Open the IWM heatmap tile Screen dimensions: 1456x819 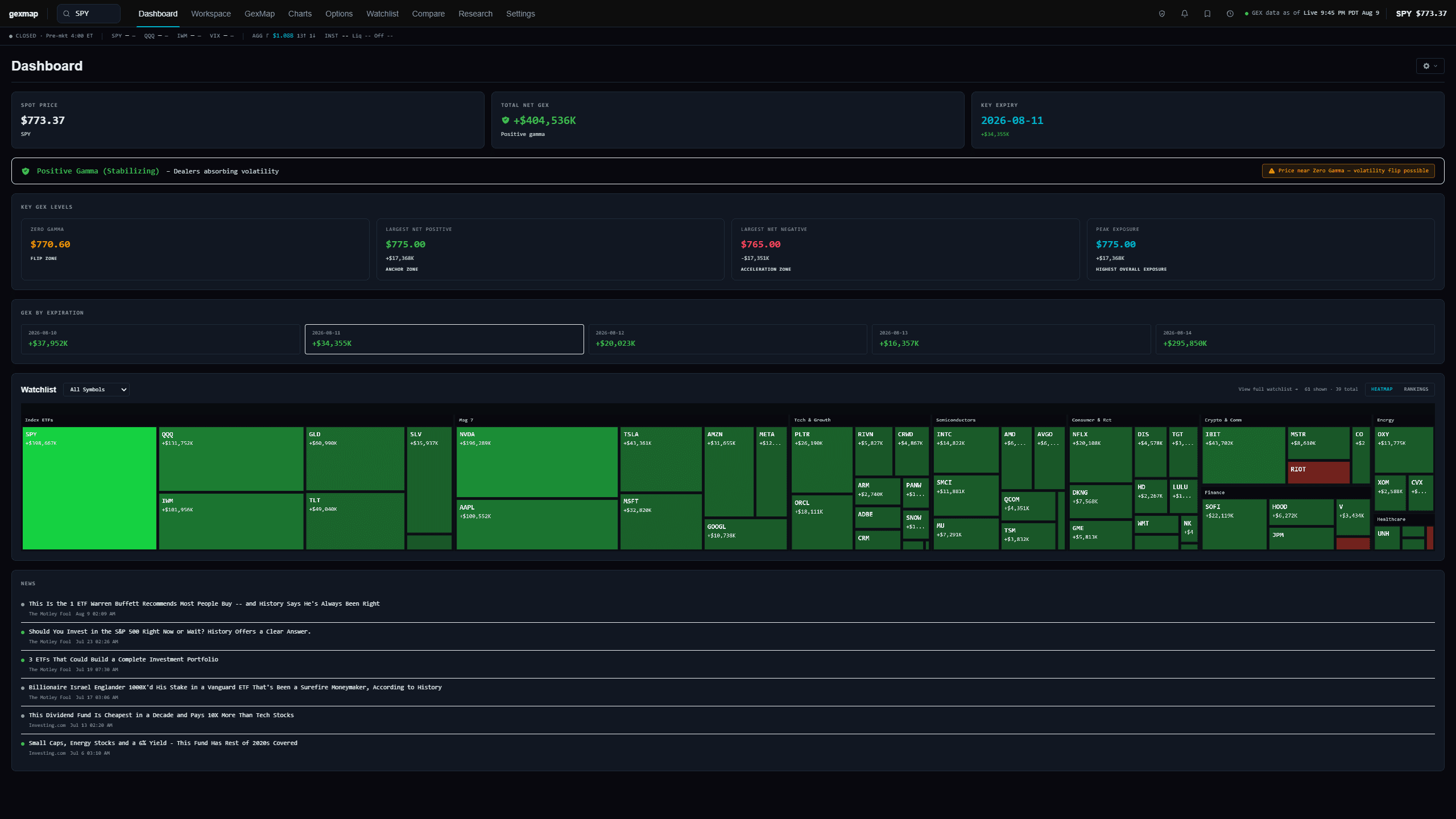pyautogui.click(x=231, y=522)
